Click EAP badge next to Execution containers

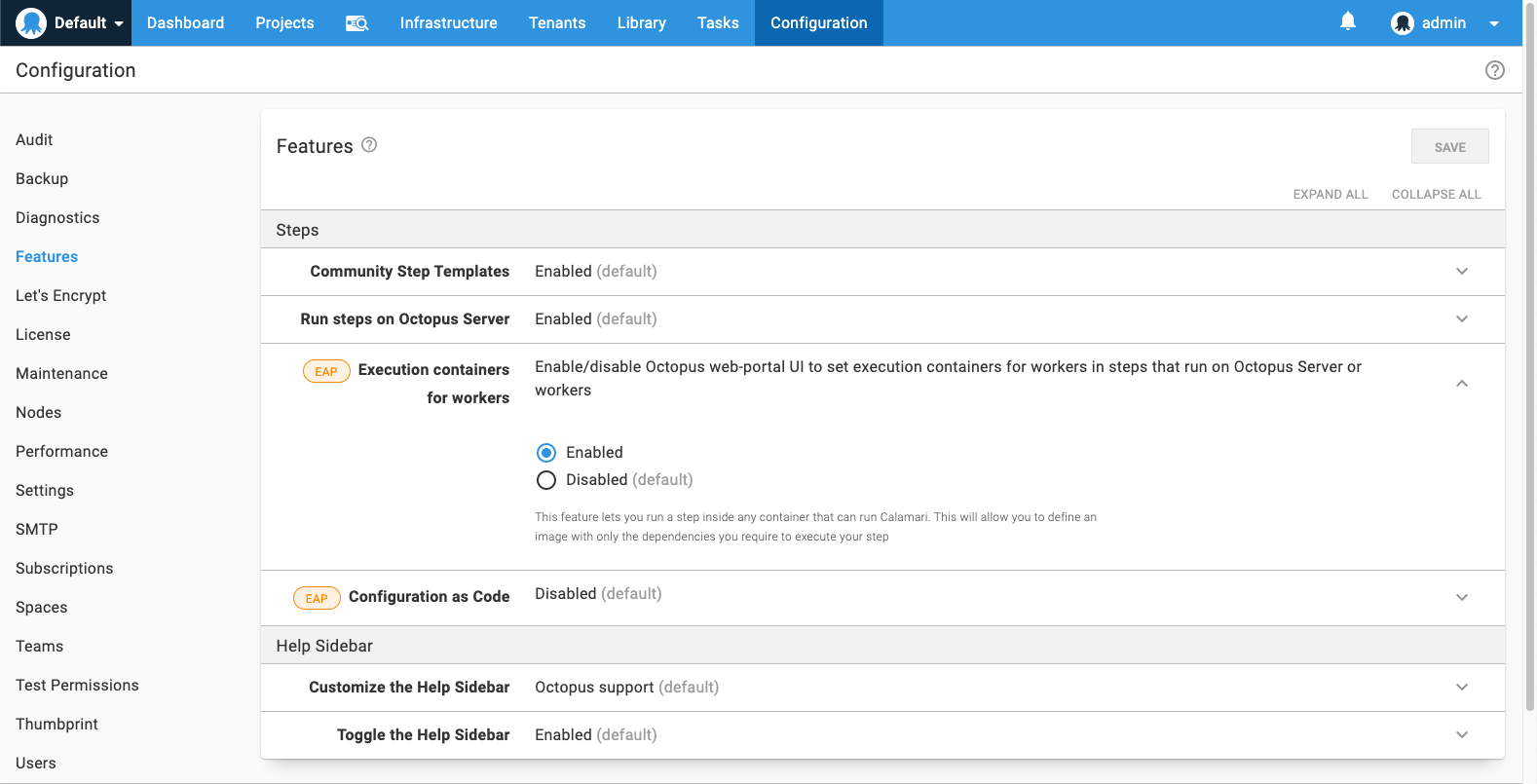[x=326, y=371]
